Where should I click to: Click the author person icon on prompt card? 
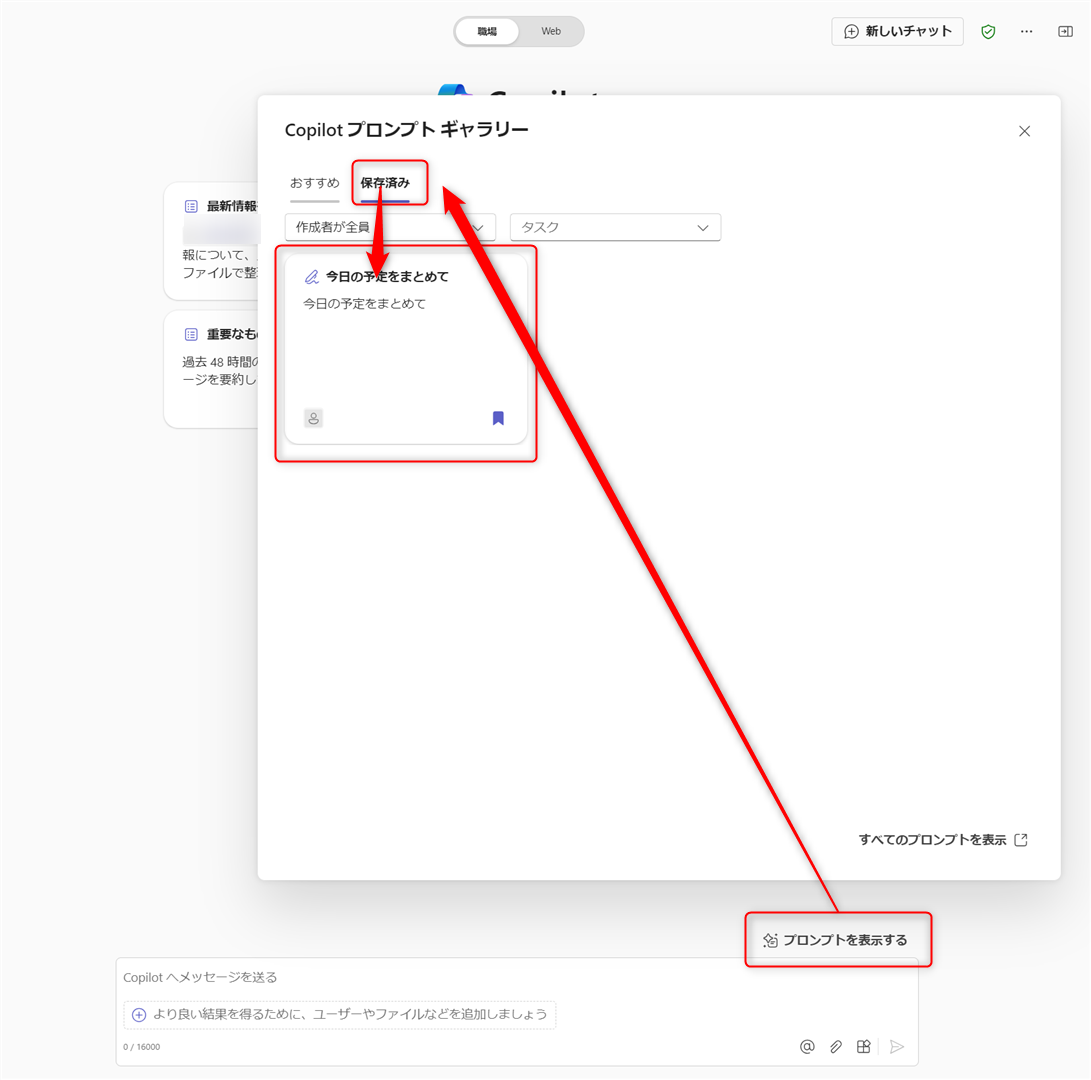[313, 418]
